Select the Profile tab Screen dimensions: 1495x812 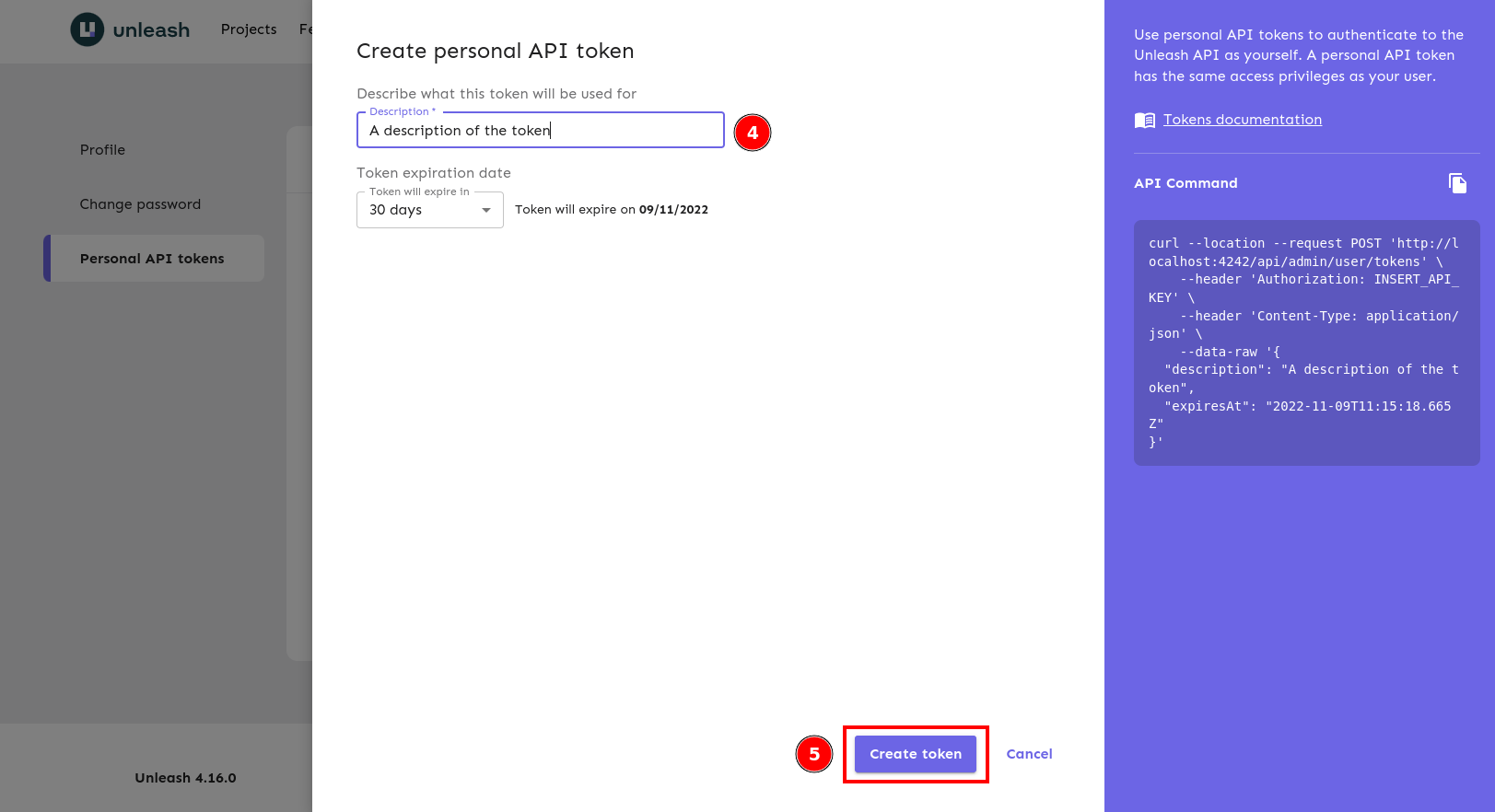102,150
